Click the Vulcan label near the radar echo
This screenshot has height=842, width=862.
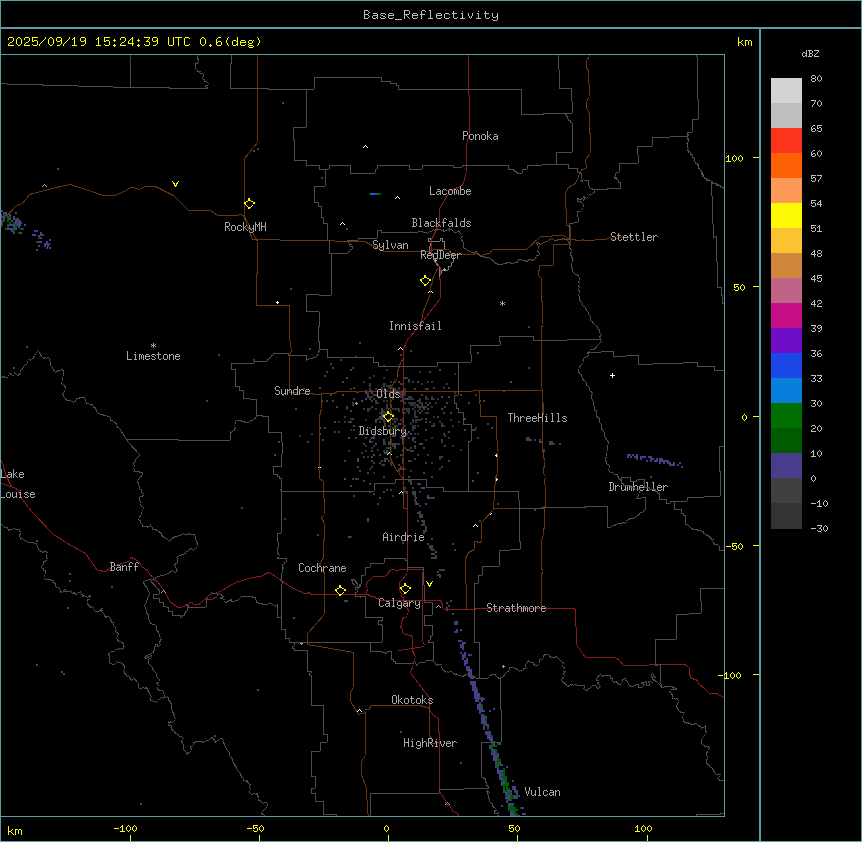click(x=542, y=792)
